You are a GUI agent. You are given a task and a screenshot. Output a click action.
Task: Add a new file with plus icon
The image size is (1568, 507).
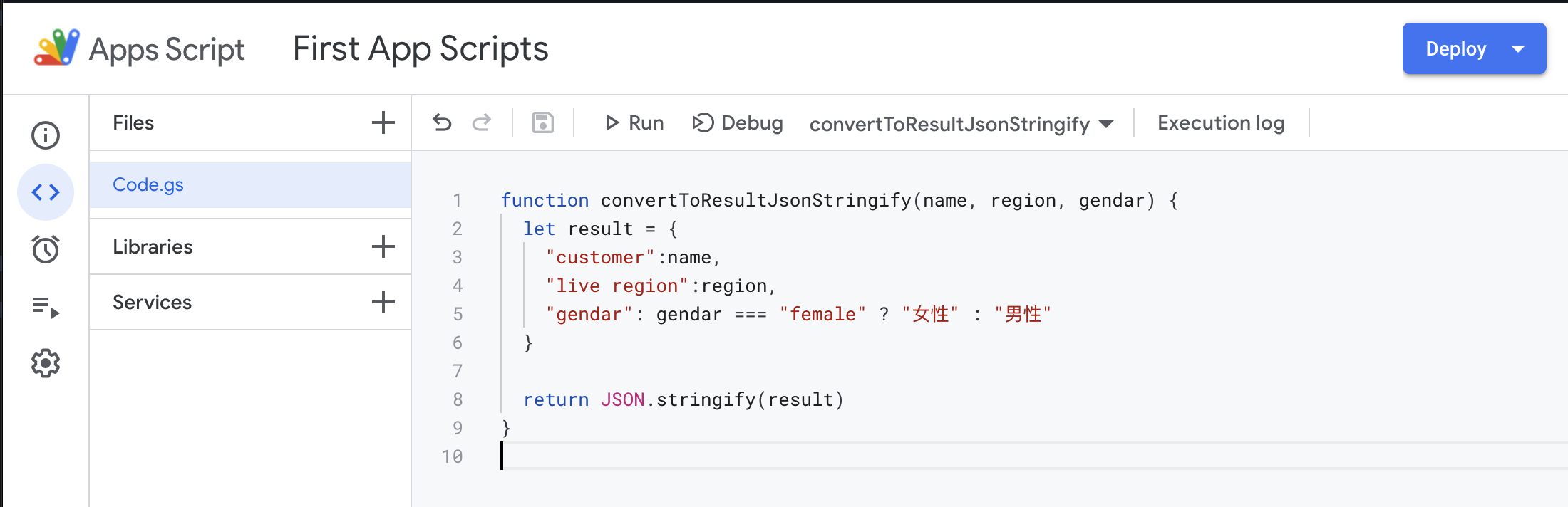[383, 122]
